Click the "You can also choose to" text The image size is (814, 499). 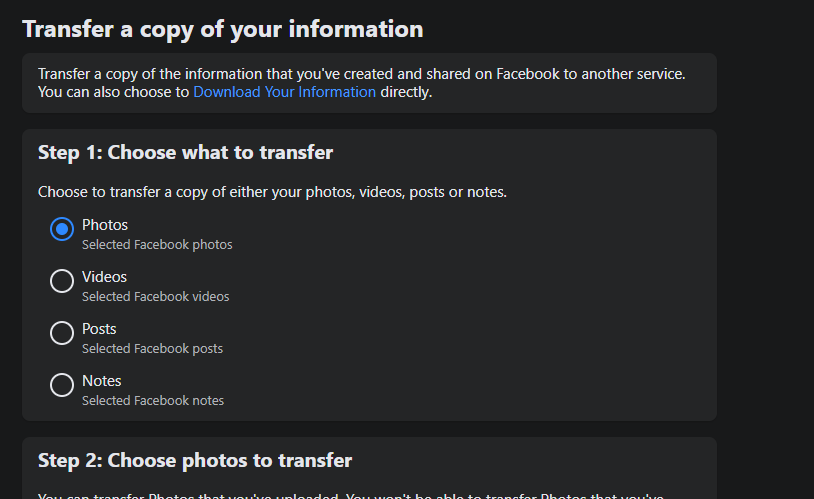113,92
